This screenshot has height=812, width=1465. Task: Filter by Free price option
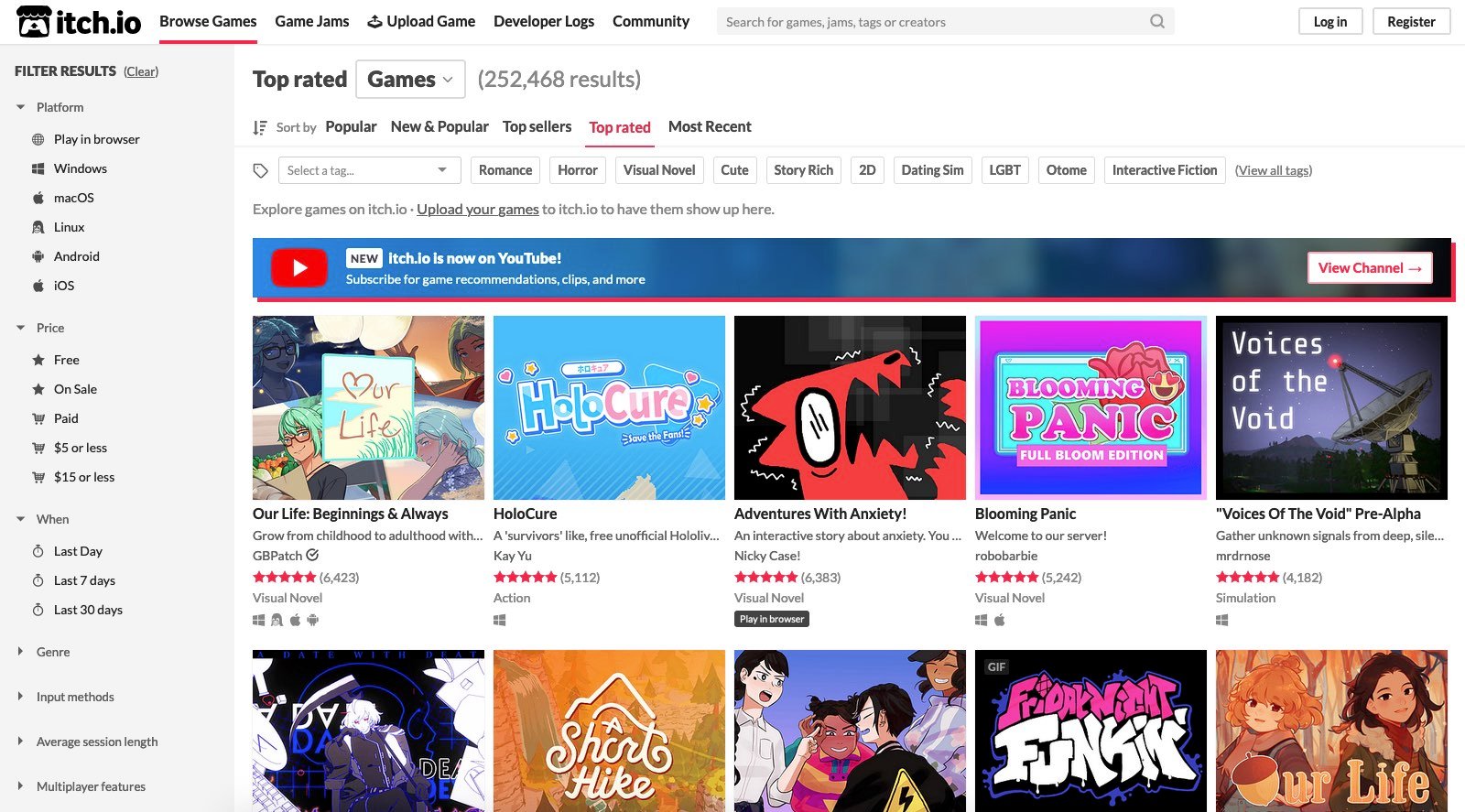tap(66, 360)
